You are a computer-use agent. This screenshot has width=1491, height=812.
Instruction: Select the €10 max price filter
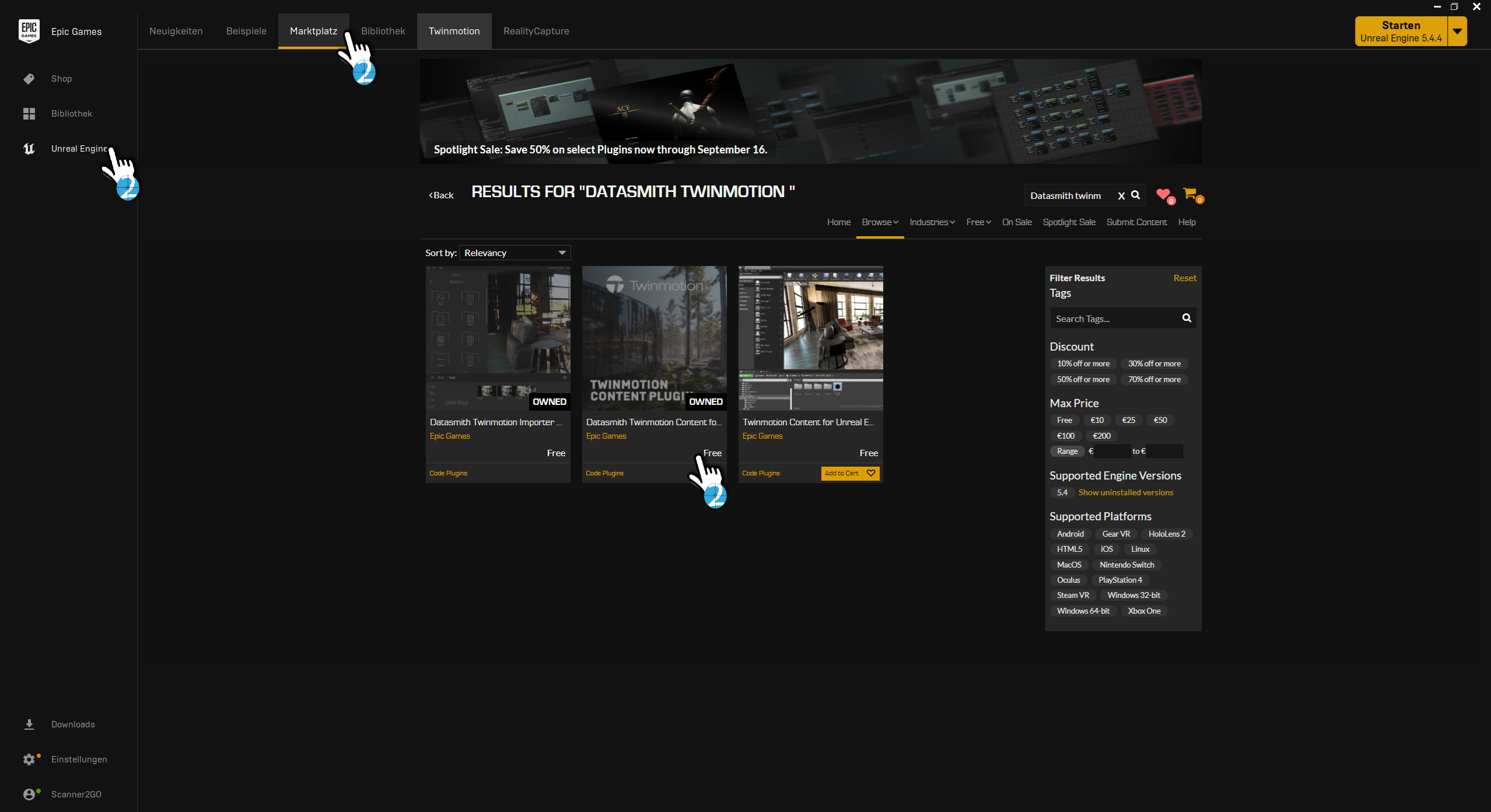pyautogui.click(x=1097, y=420)
